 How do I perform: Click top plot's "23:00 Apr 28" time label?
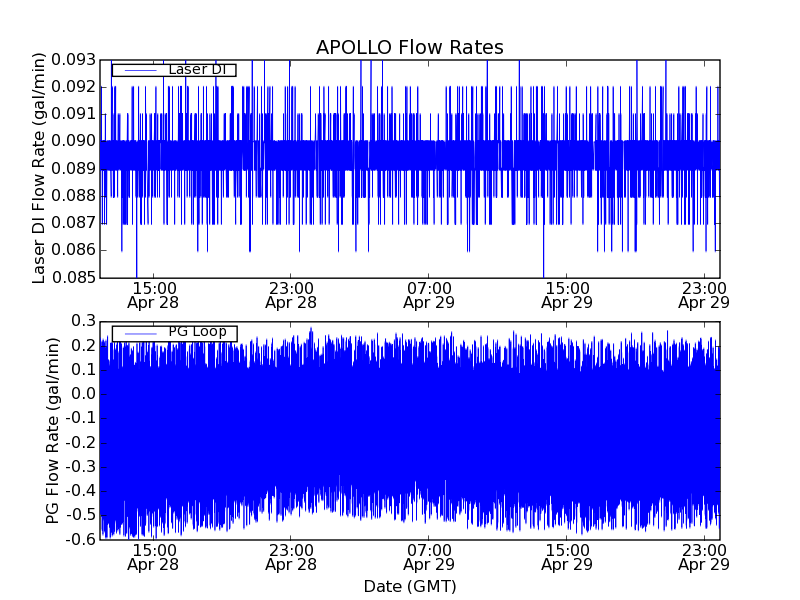tap(290, 294)
